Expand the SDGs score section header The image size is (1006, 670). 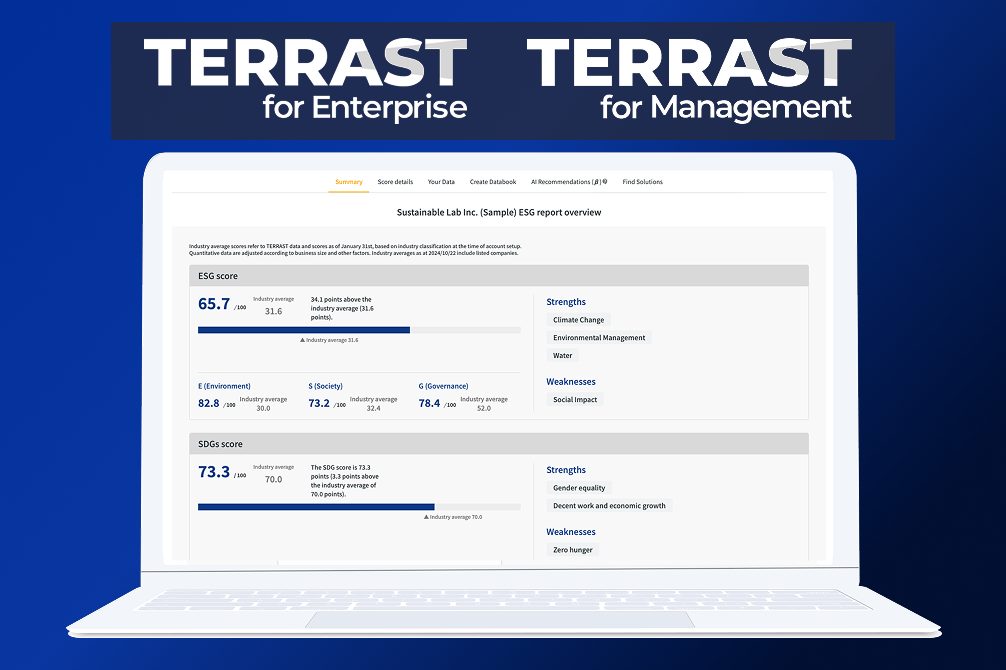coord(500,442)
